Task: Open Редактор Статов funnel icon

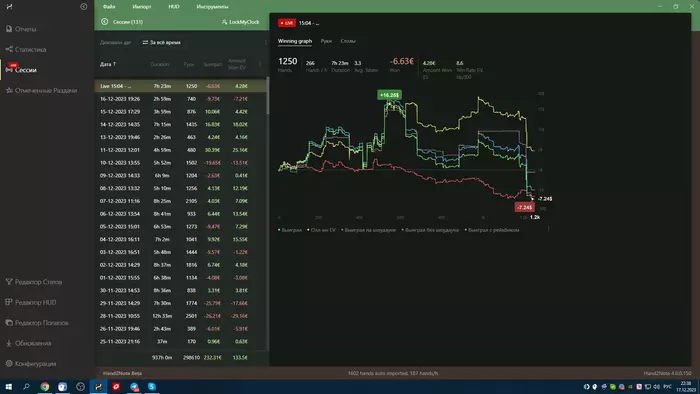Action: click(9, 282)
